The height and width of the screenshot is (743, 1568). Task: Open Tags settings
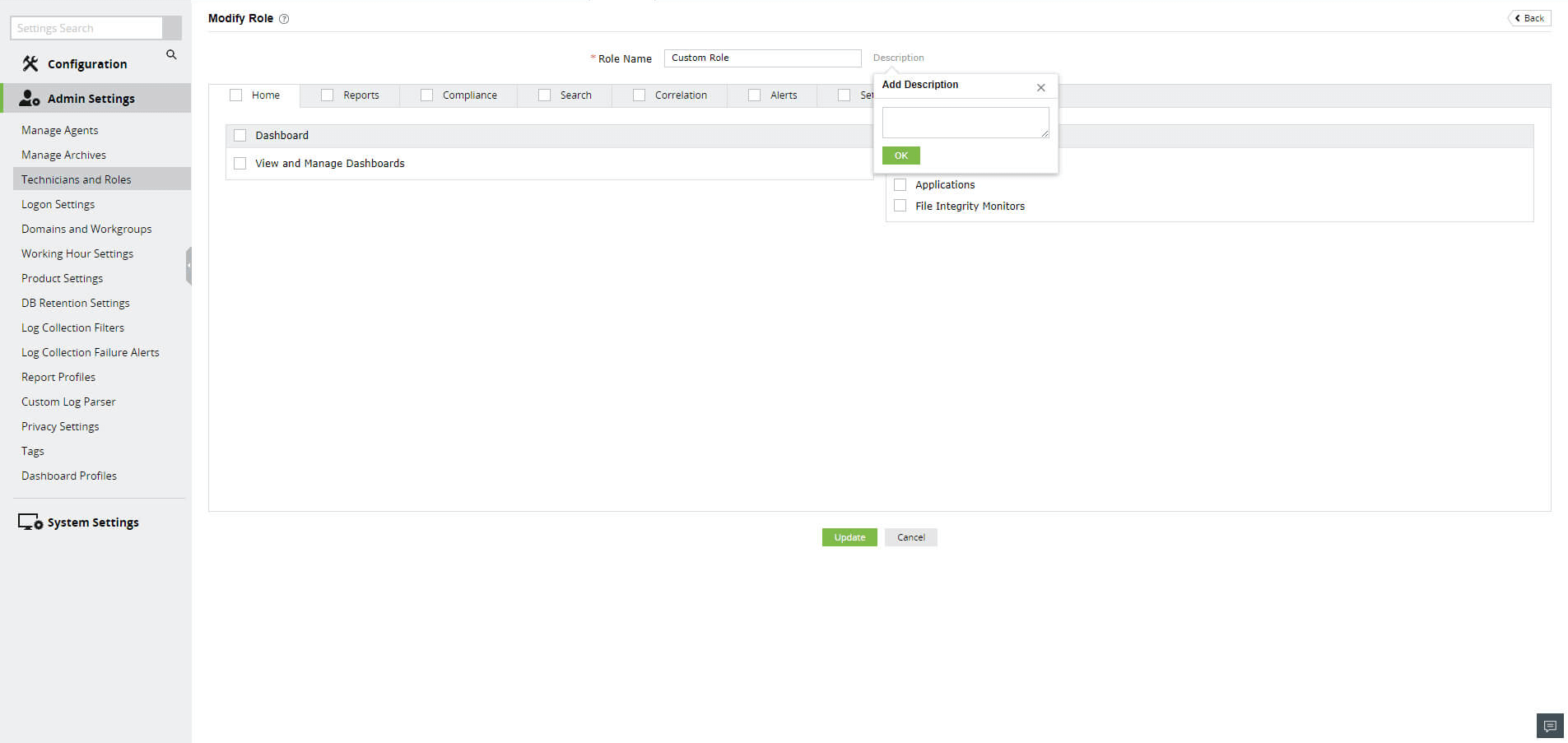[x=33, y=451]
